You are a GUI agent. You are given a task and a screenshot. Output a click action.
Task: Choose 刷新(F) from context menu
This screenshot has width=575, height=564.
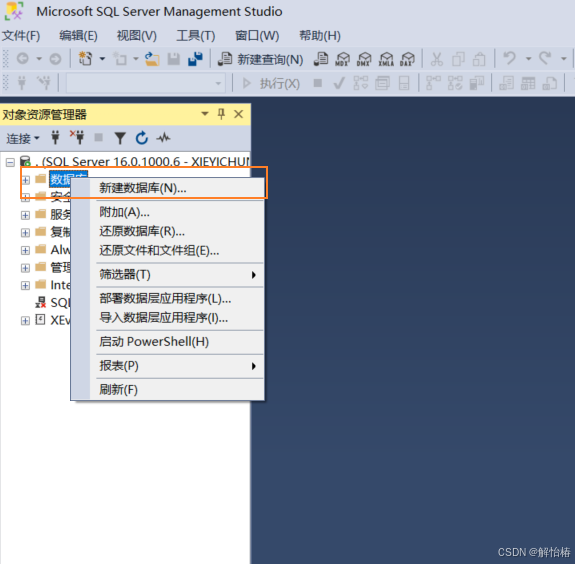click(168, 389)
